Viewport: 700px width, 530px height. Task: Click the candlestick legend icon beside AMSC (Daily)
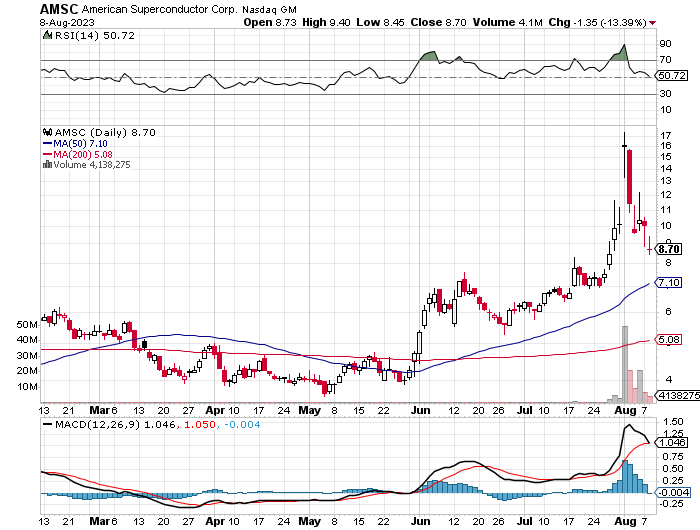[x=47, y=132]
